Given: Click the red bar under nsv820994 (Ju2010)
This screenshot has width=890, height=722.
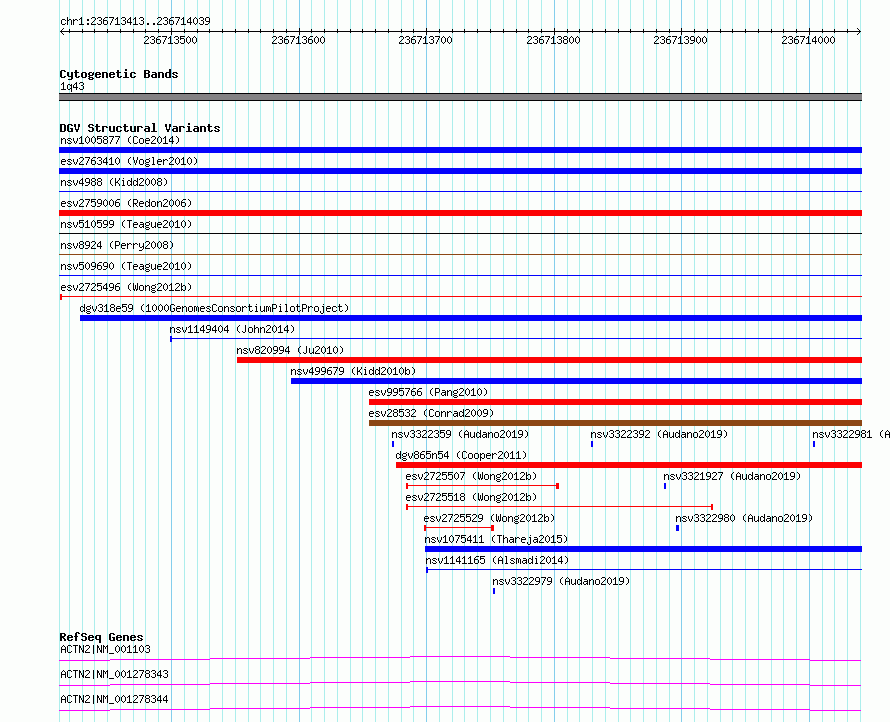Looking at the screenshot, I should 549,360.
